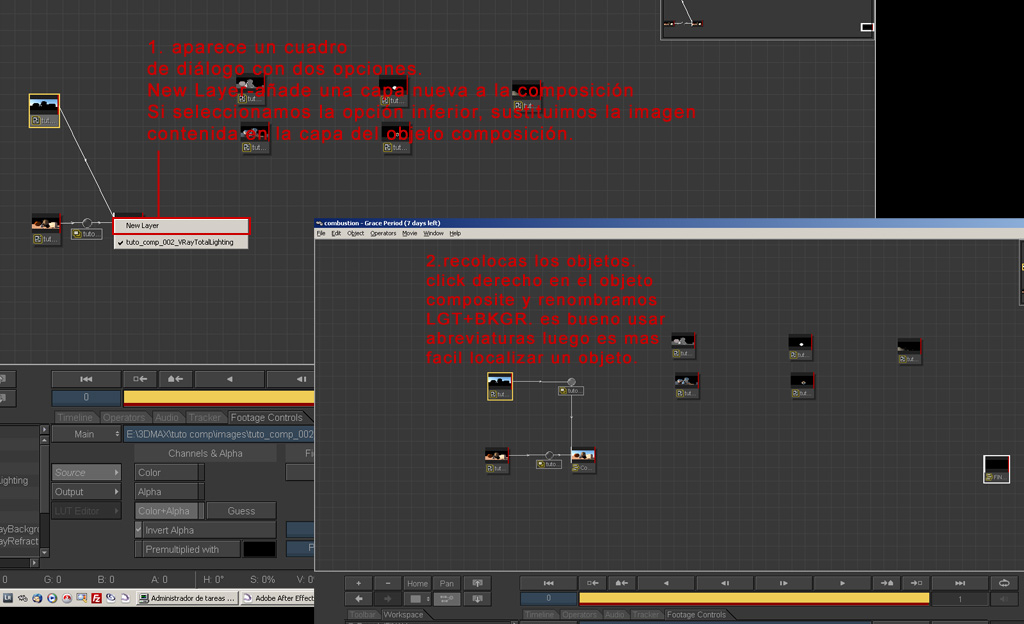Activate the Pan button
The image size is (1024, 624).
tap(447, 583)
